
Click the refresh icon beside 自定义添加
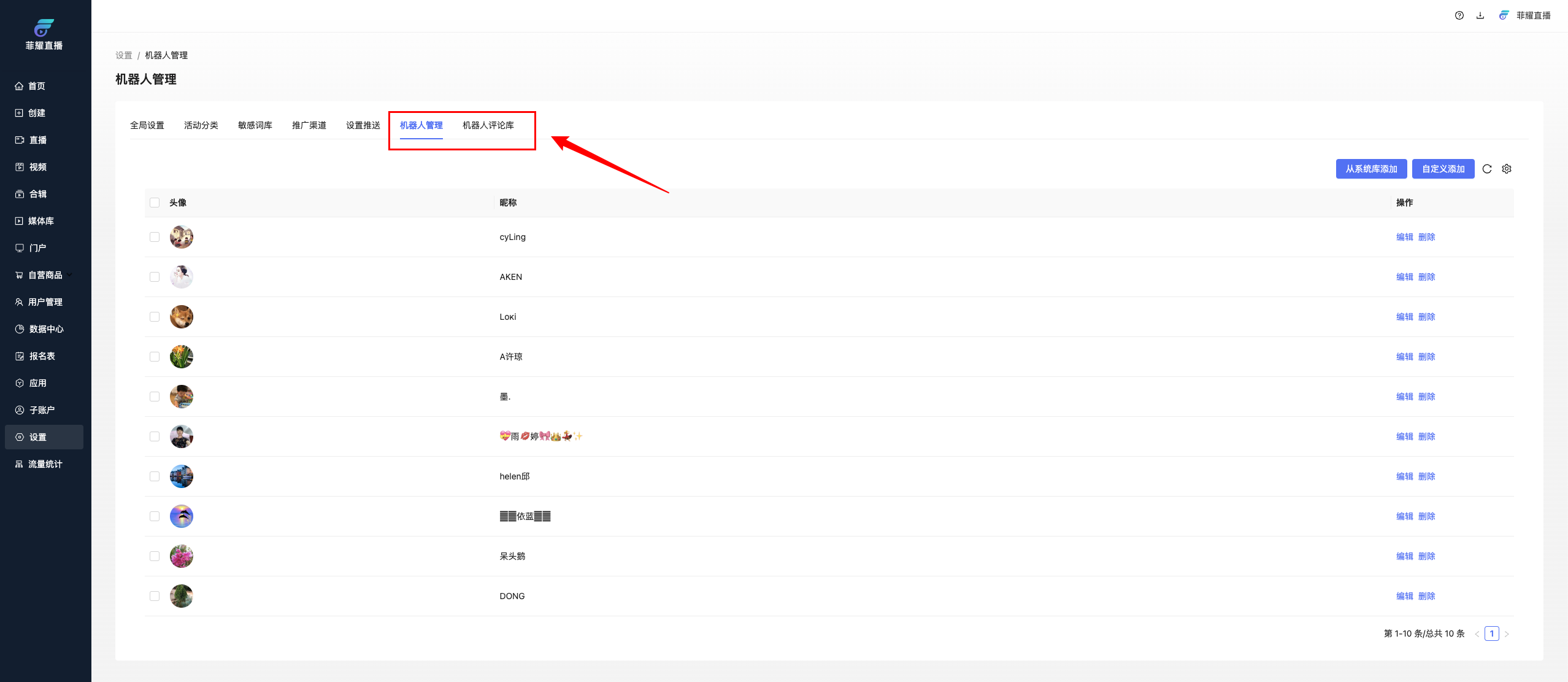(x=1486, y=169)
